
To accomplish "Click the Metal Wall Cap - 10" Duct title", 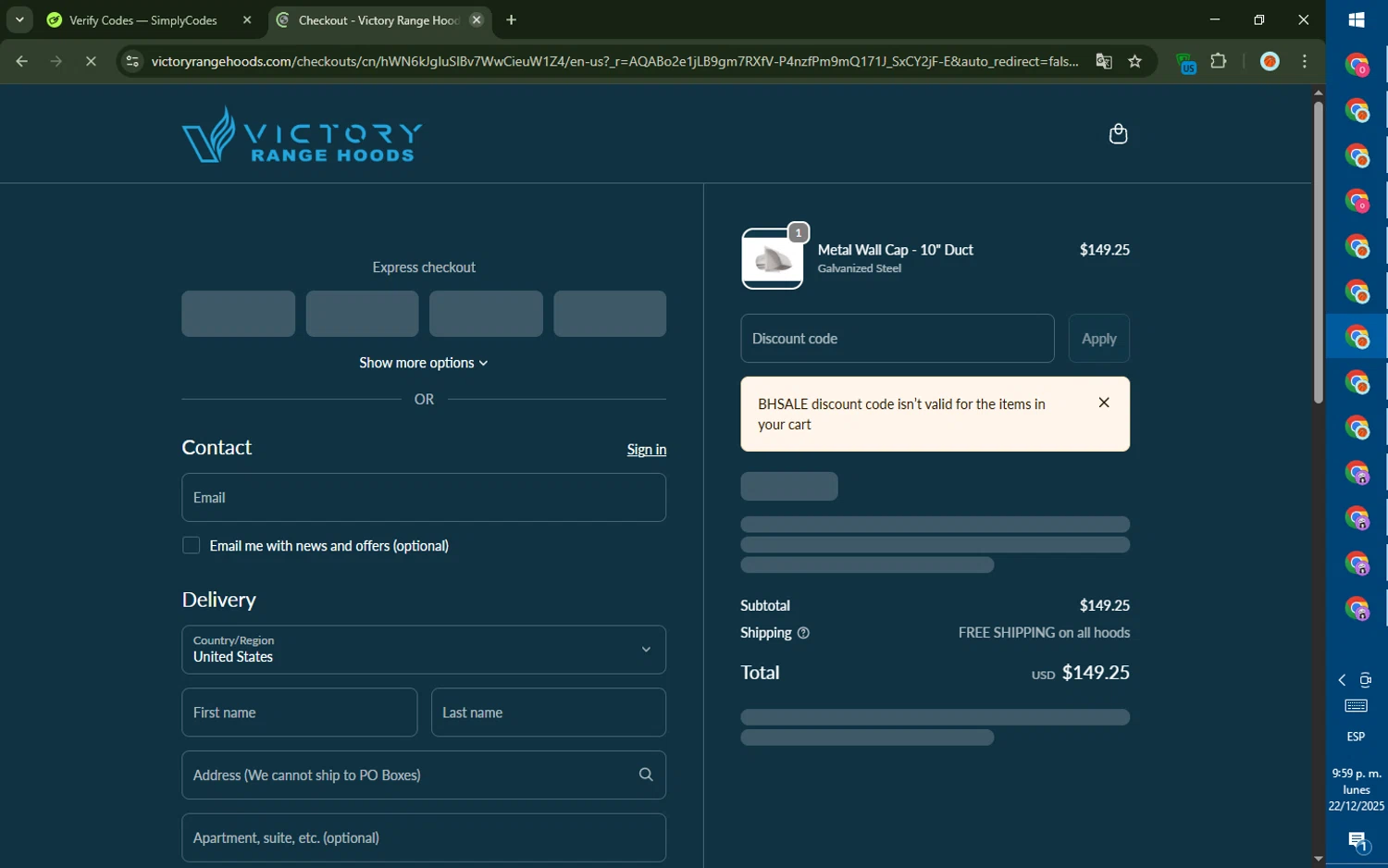I will pyautogui.click(x=895, y=250).
